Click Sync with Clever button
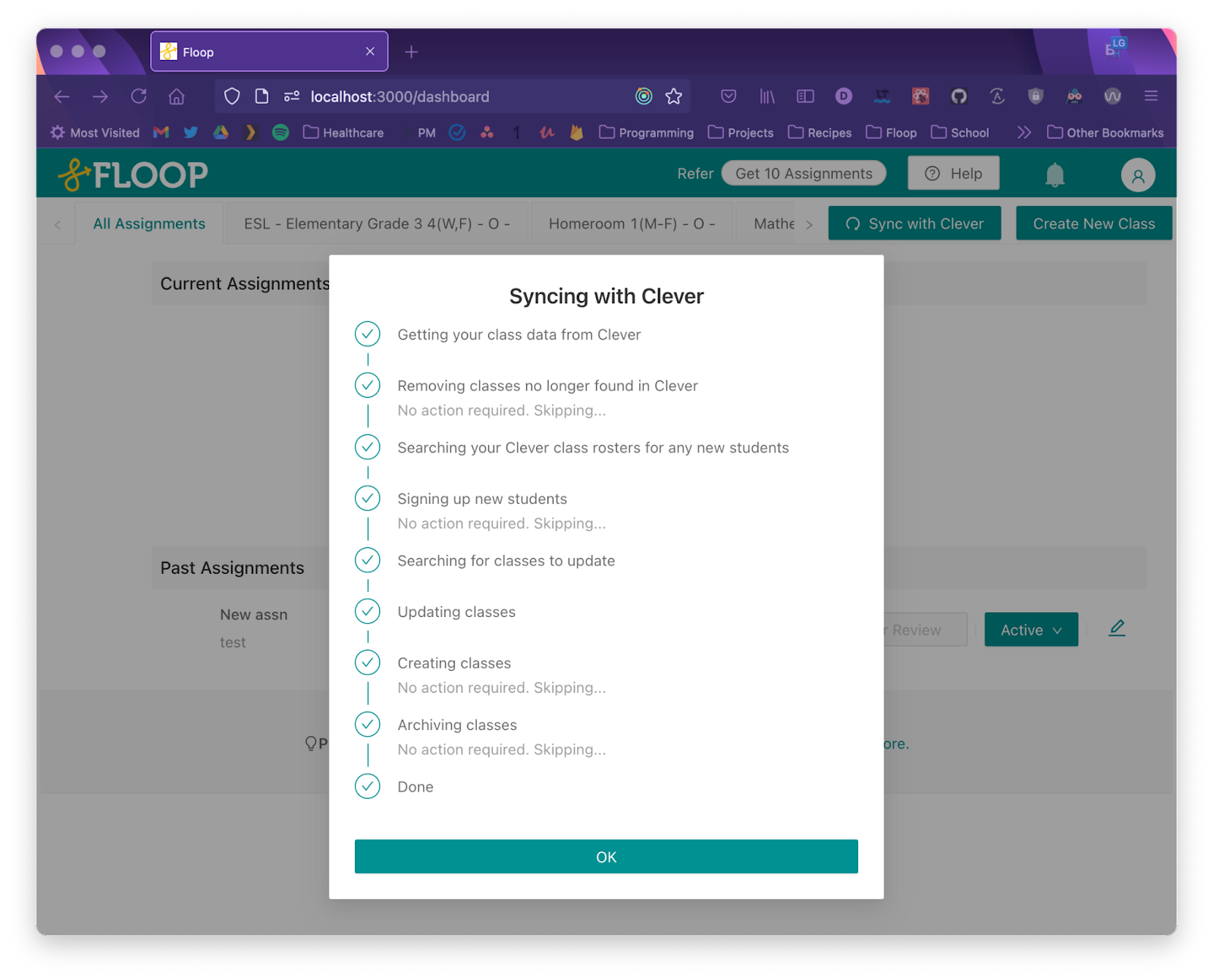This screenshot has height=980, width=1213. coord(914,224)
